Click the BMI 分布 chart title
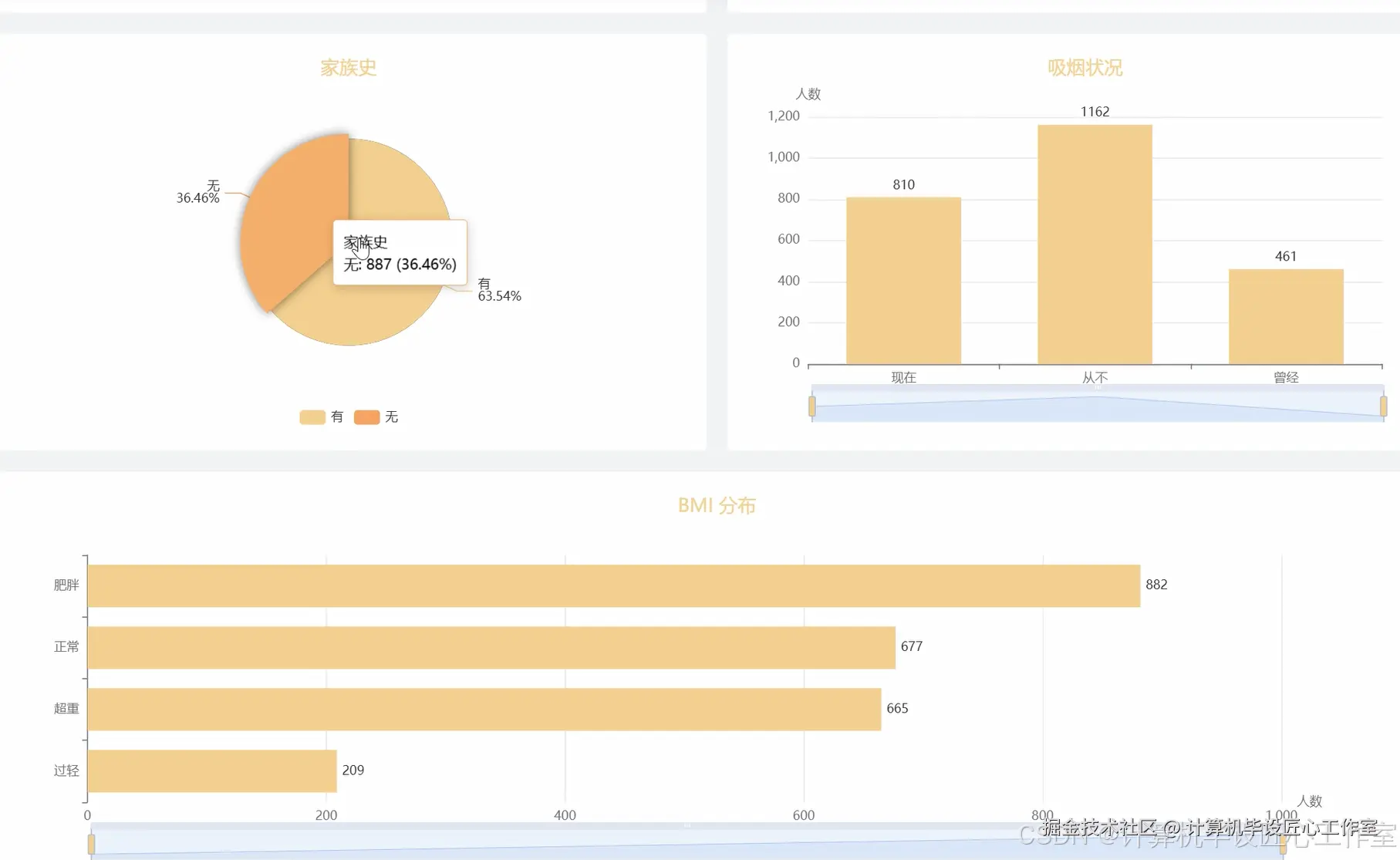This screenshot has width=1400, height=860. 717,505
